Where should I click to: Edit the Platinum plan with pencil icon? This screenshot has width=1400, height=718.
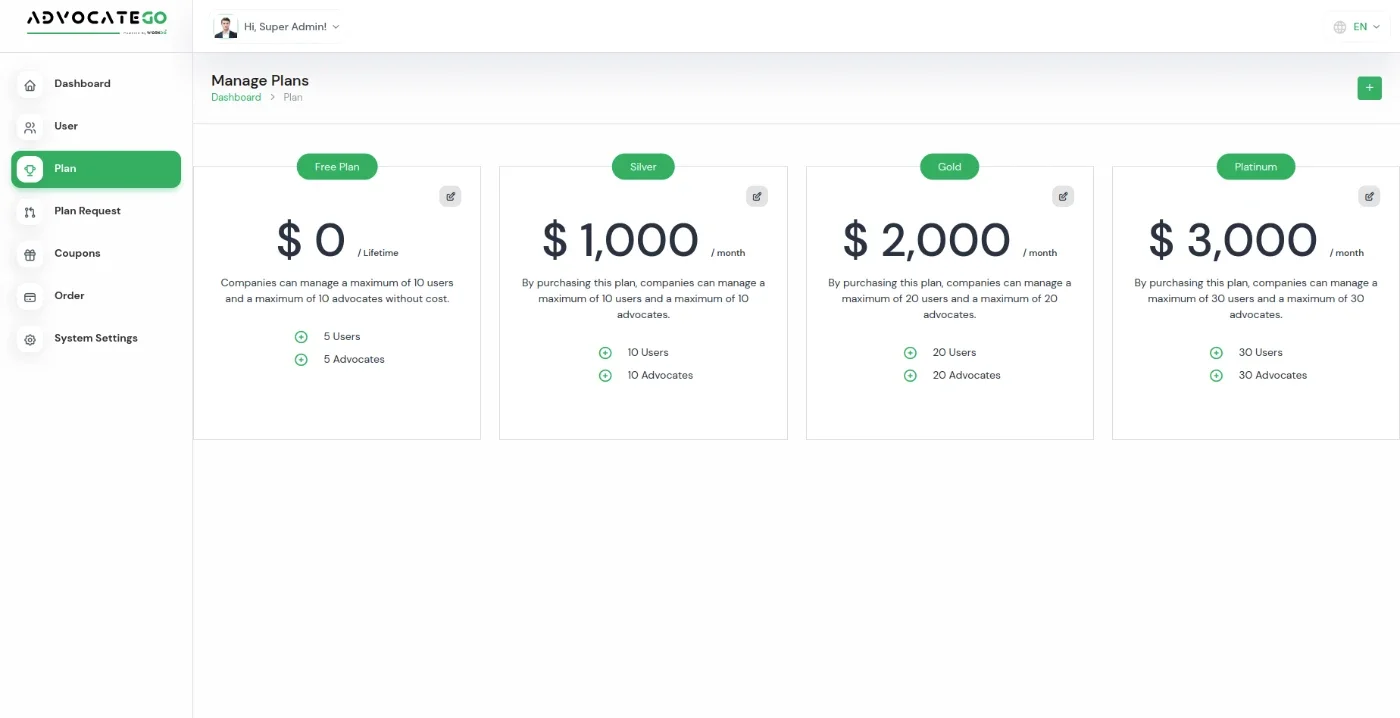point(1369,196)
